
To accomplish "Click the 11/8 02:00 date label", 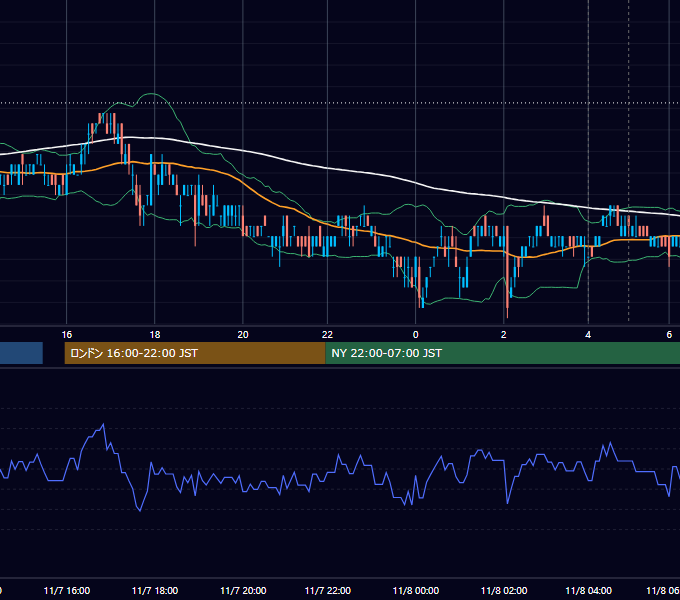I will [504, 590].
